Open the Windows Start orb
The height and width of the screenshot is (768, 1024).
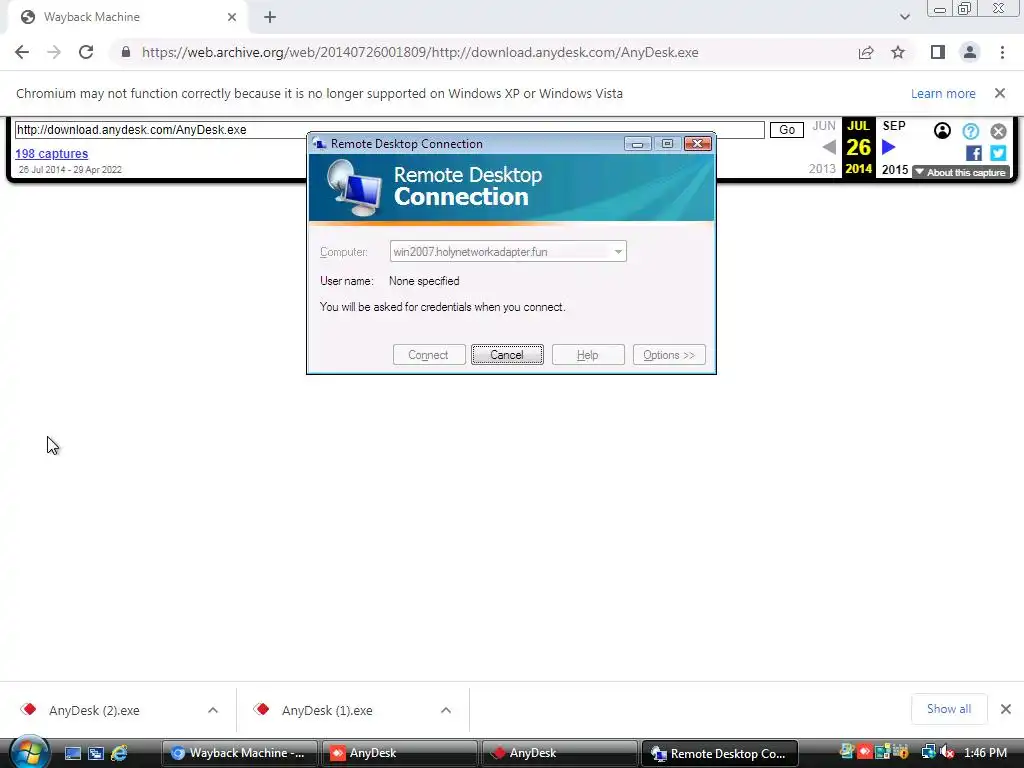point(28,752)
